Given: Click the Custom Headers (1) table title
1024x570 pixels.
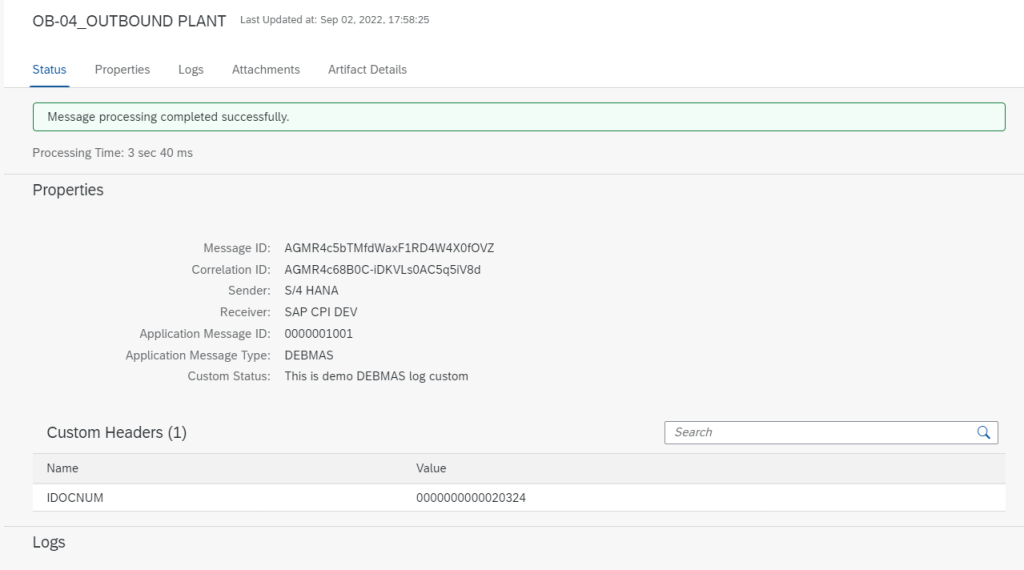Looking at the screenshot, I should point(116,433).
